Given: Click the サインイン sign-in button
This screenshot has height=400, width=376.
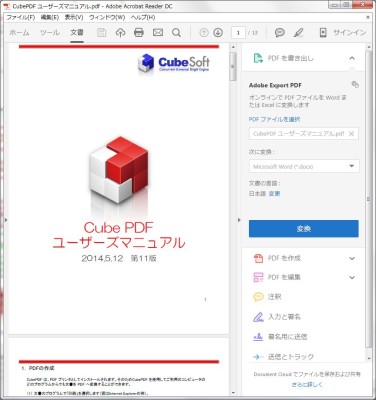Looking at the screenshot, I should 350,33.
